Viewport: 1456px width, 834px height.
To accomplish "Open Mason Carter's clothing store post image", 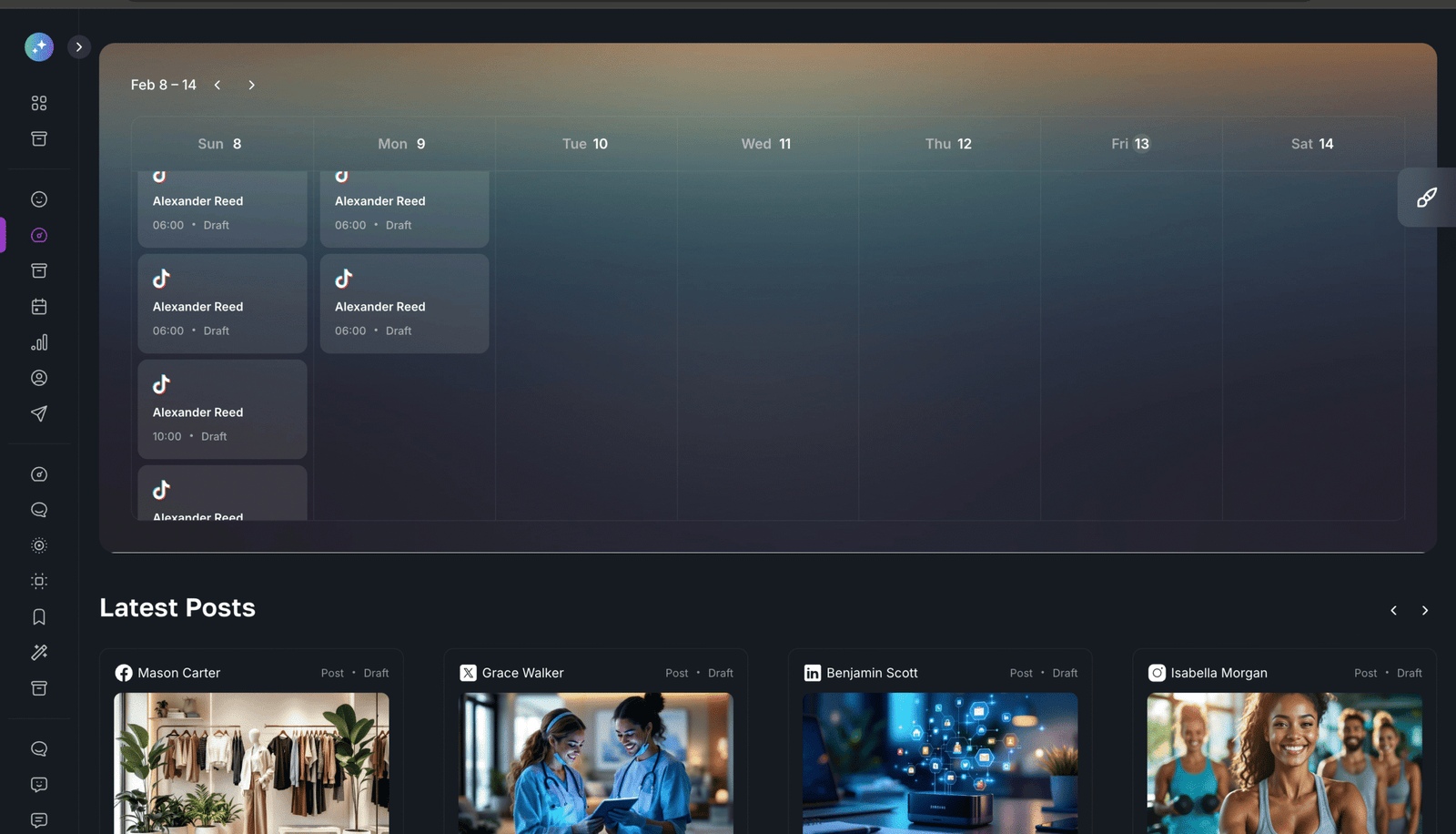I will click(x=251, y=763).
